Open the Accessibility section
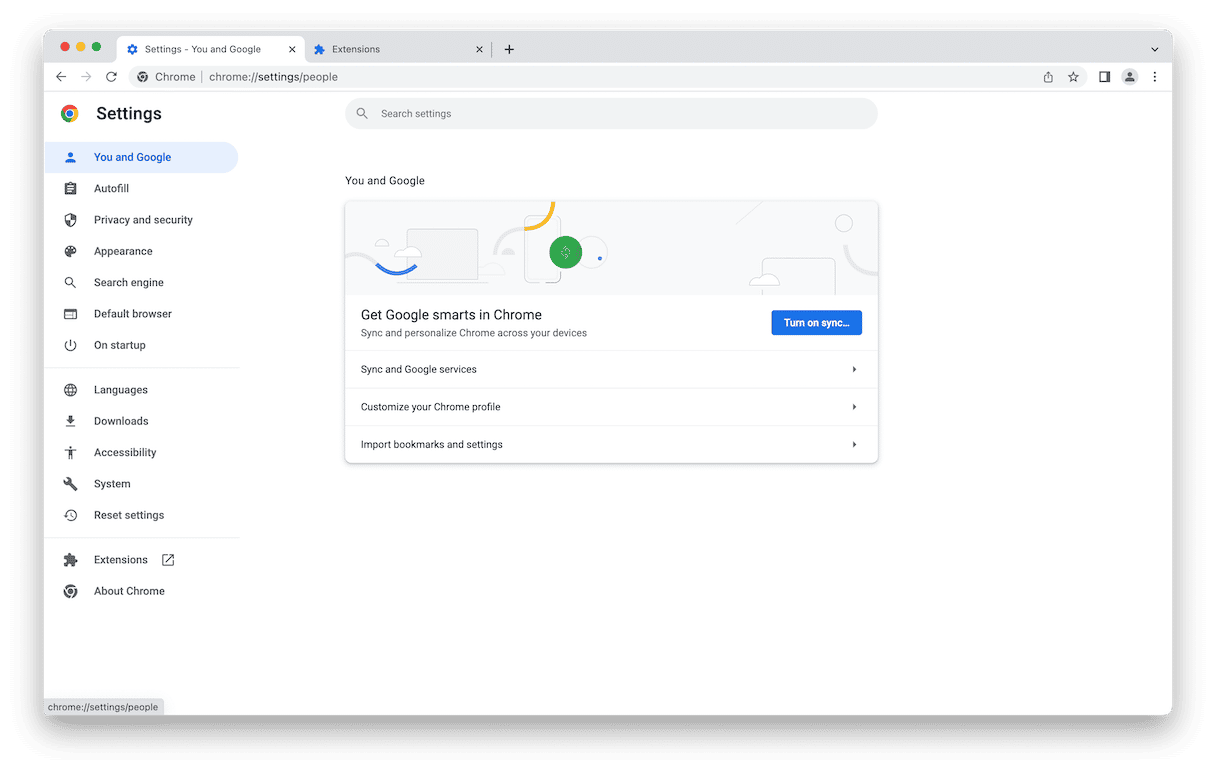 [141, 453]
